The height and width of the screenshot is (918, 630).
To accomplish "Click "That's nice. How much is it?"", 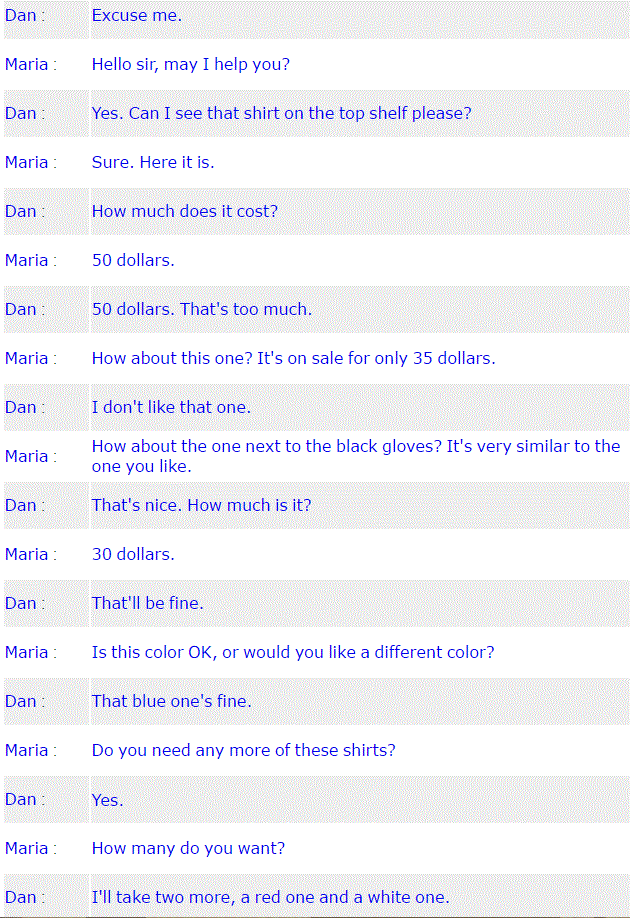I will pos(201,505).
